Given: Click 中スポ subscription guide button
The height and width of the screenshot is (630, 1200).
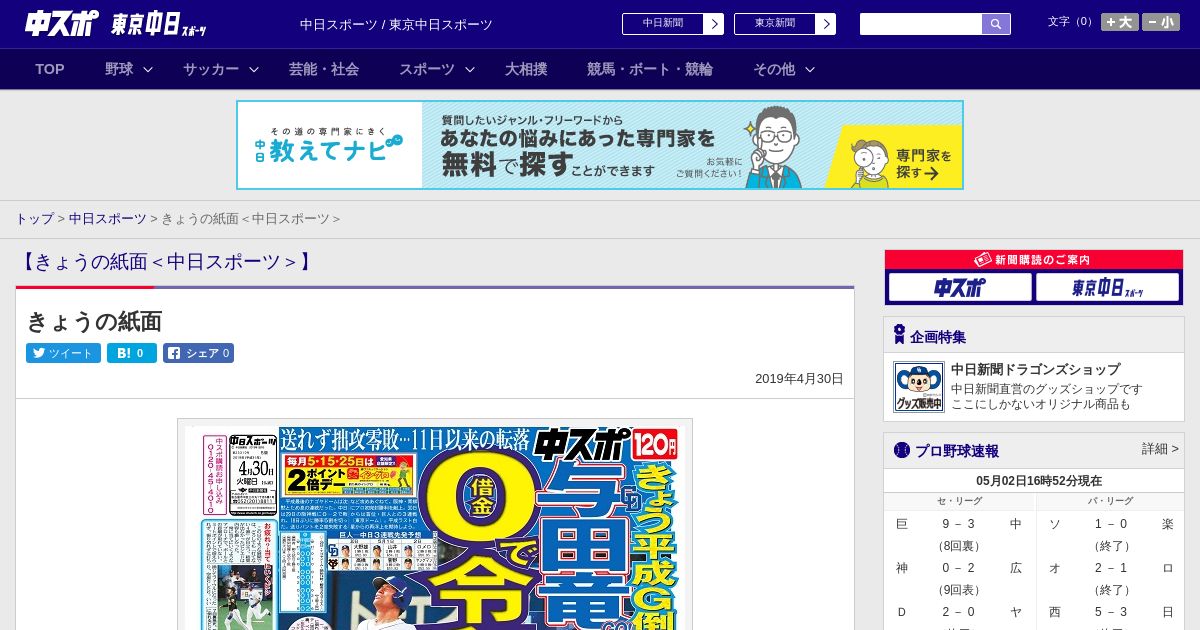Looking at the screenshot, I should [960, 288].
